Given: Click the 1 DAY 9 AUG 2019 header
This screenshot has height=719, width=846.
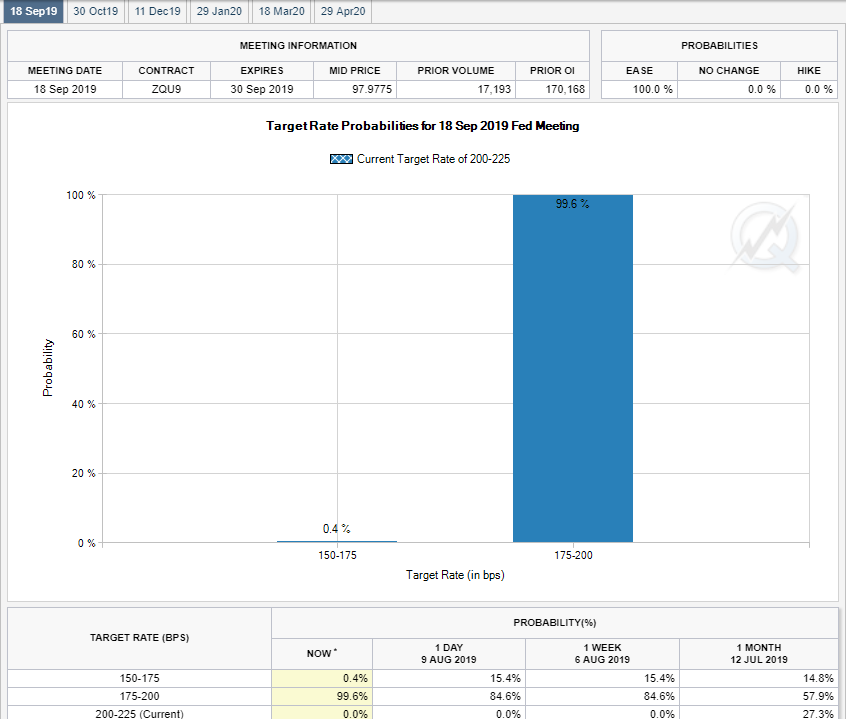Looking at the screenshot, I should tap(448, 653).
